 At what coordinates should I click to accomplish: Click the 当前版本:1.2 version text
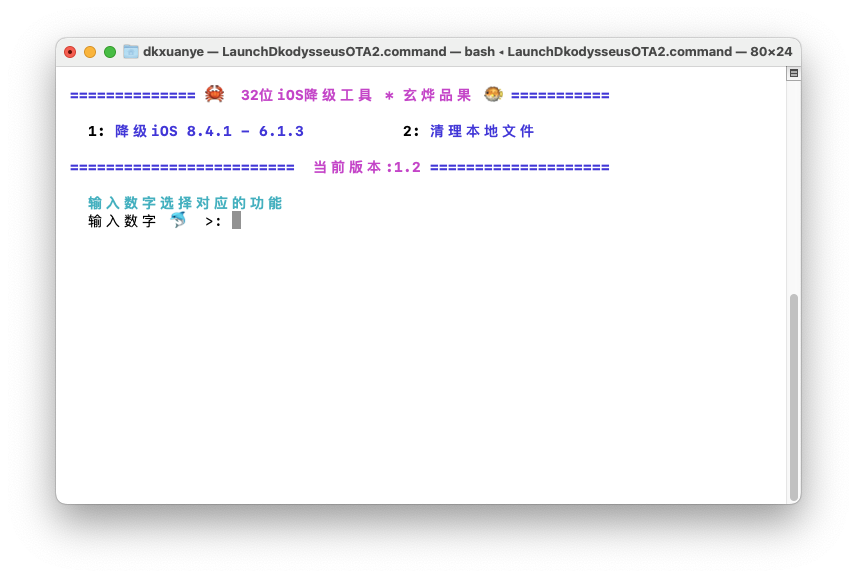(366, 167)
